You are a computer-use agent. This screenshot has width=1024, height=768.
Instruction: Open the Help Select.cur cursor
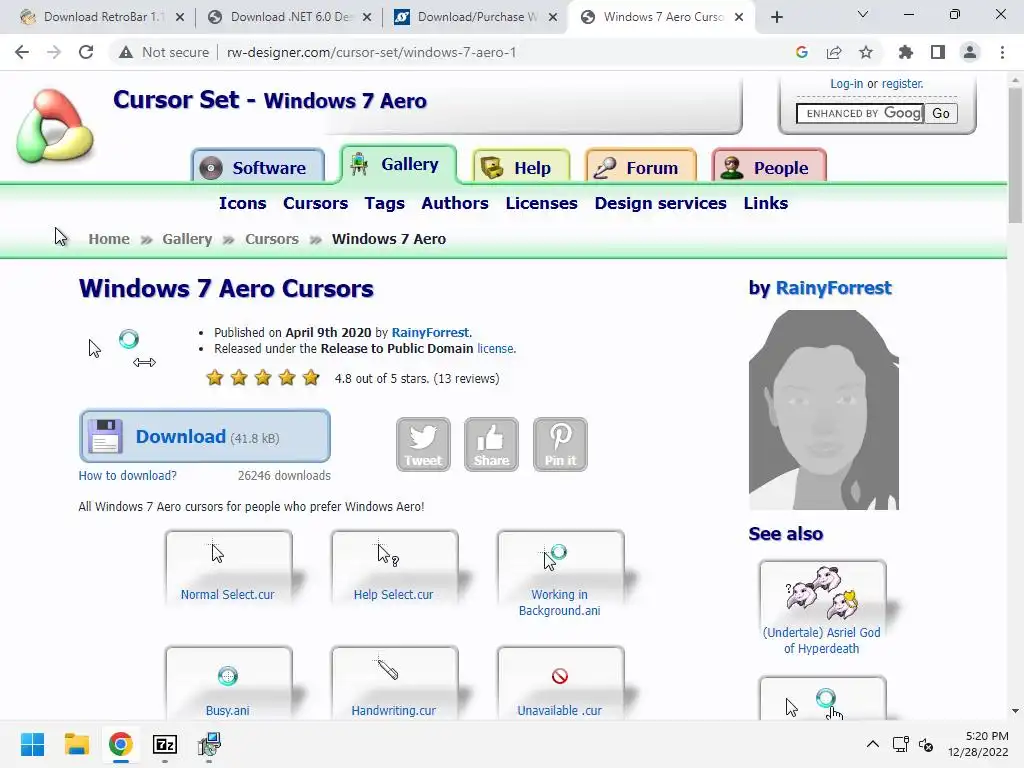(394, 568)
